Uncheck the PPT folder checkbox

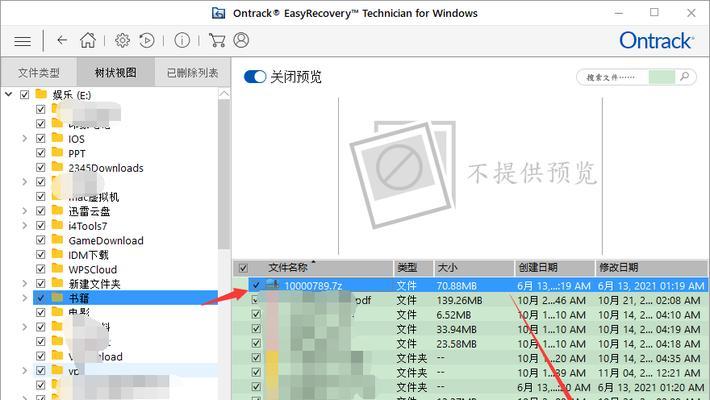point(40,153)
